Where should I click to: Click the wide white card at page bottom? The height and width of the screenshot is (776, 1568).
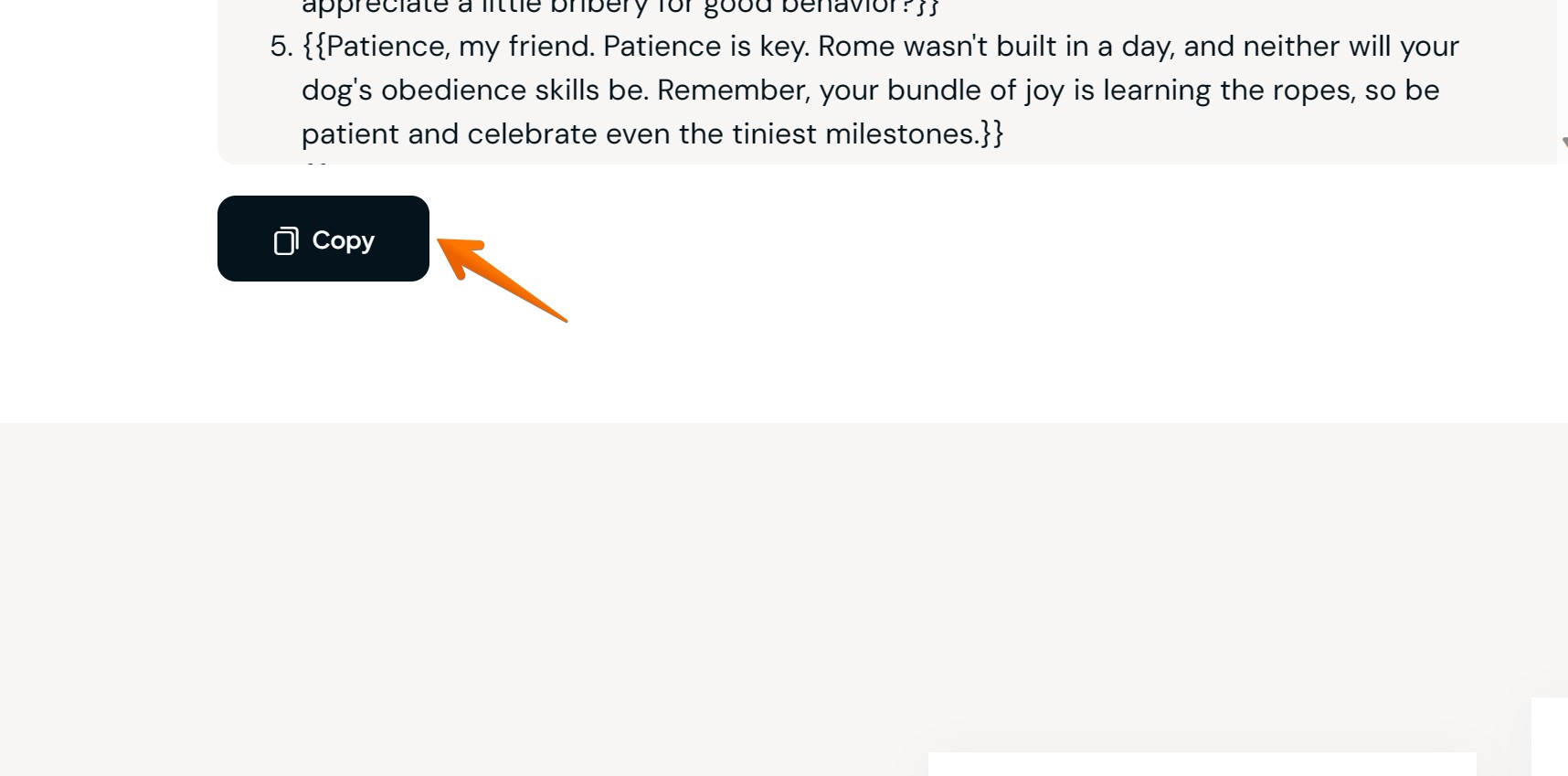coord(1202,764)
